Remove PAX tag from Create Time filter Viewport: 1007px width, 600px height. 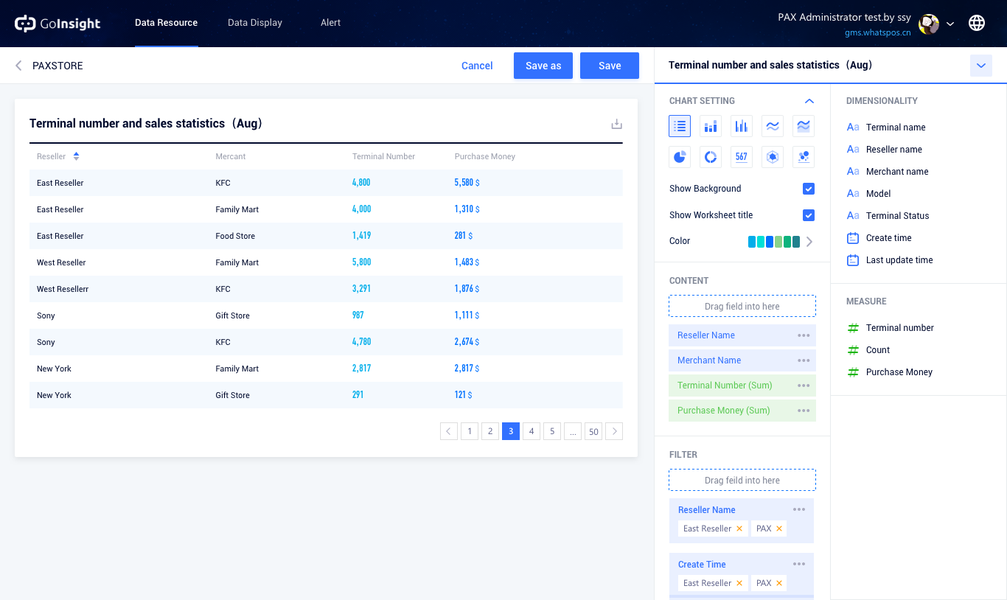pyautogui.click(x=779, y=583)
